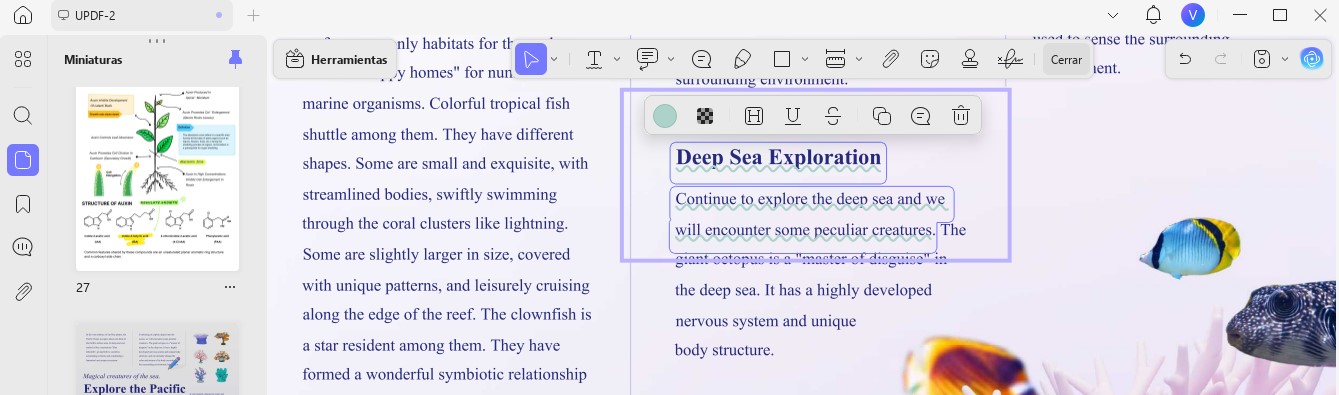Screen dimensions: 1339x395
Task: Select the text markup T tool
Action: [594, 59]
